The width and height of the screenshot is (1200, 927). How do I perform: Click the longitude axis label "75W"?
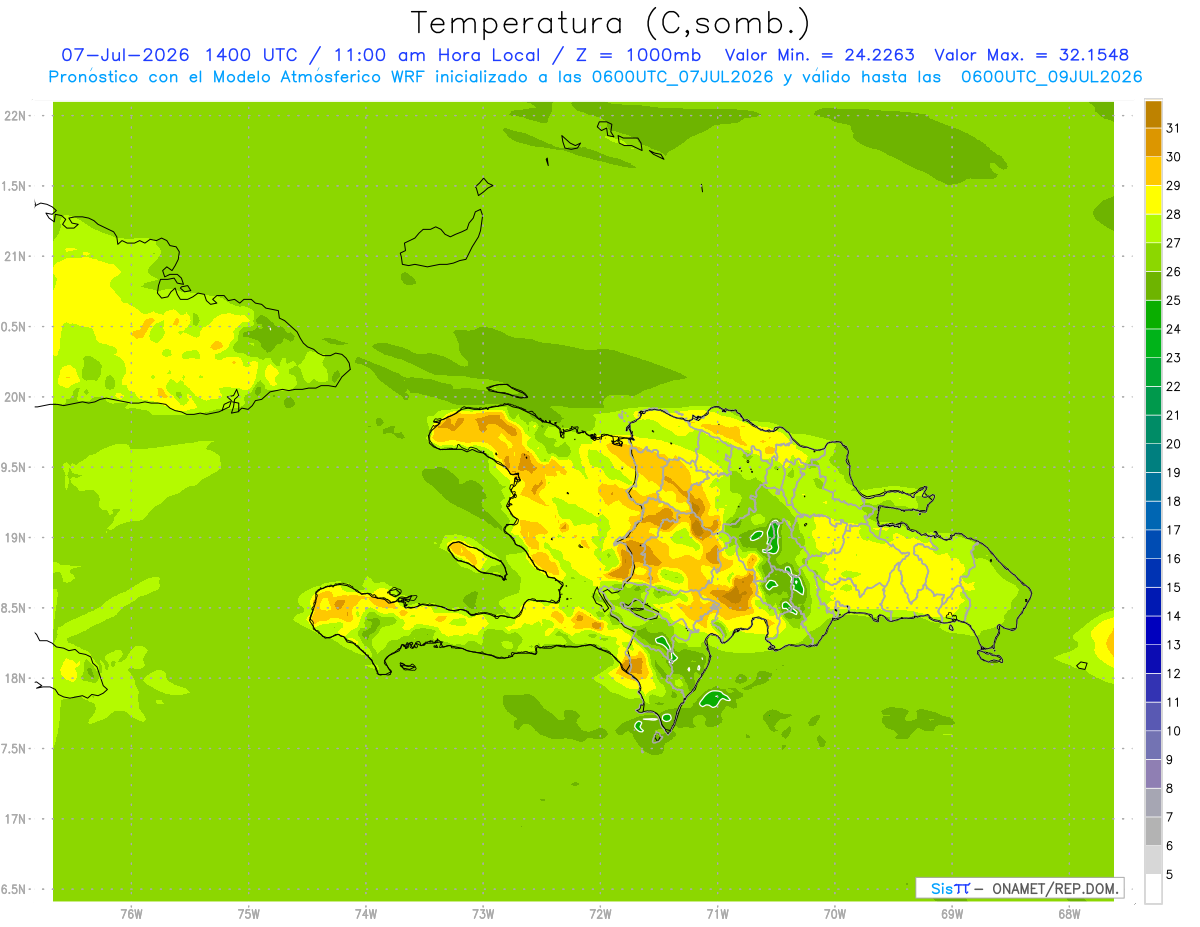pyautogui.click(x=249, y=914)
